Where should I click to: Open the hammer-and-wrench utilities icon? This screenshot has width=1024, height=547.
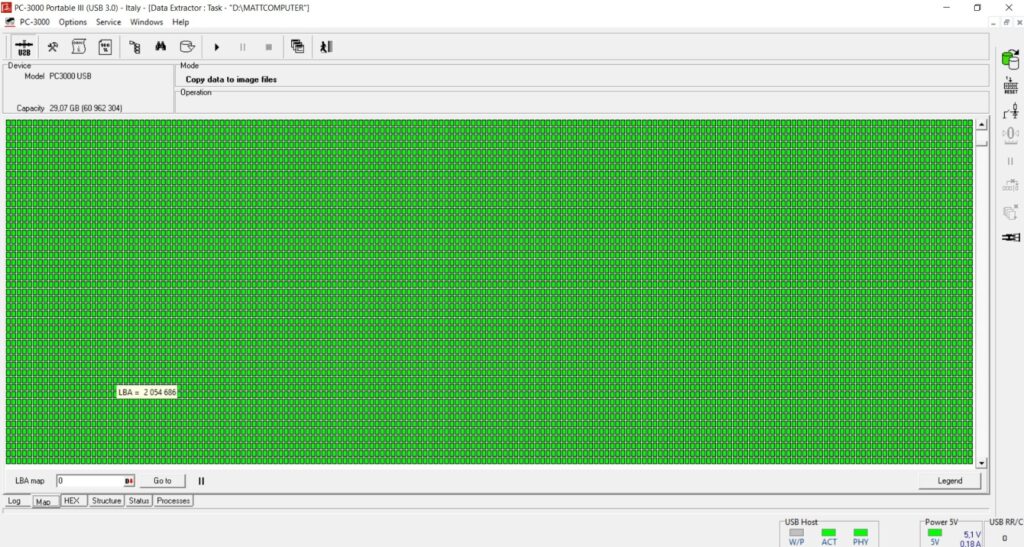pos(53,47)
